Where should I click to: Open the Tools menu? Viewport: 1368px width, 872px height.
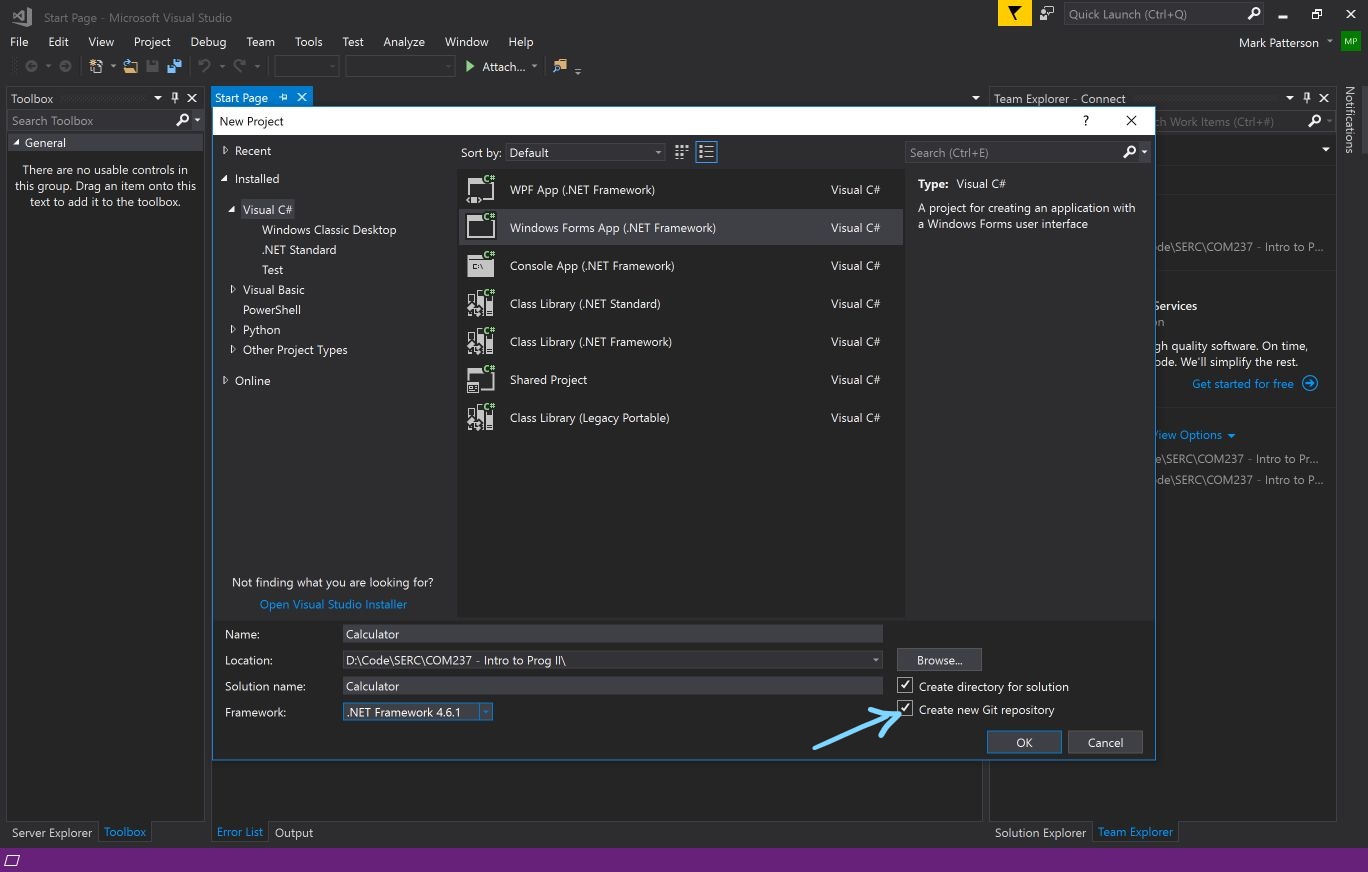[x=308, y=42]
